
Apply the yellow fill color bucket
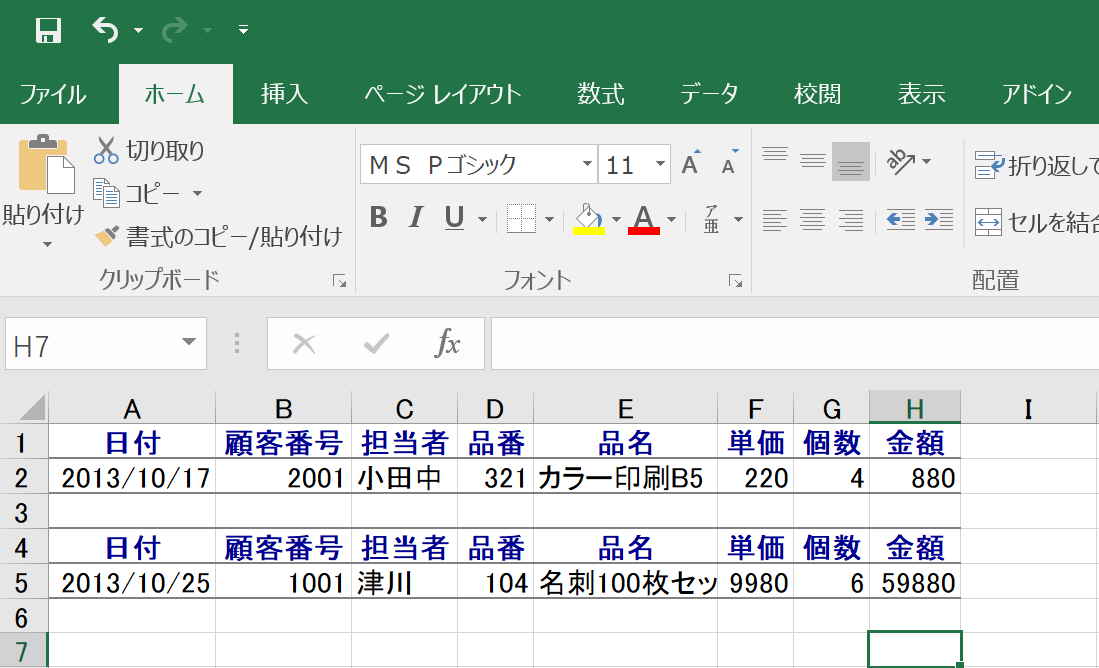pyautogui.click(x=589, y=218)
